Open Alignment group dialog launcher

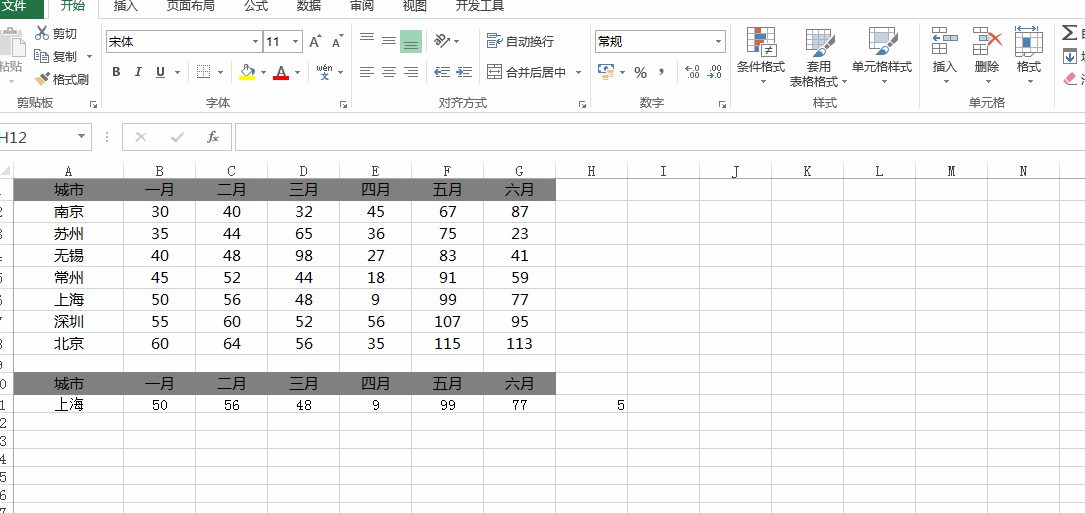582,105
